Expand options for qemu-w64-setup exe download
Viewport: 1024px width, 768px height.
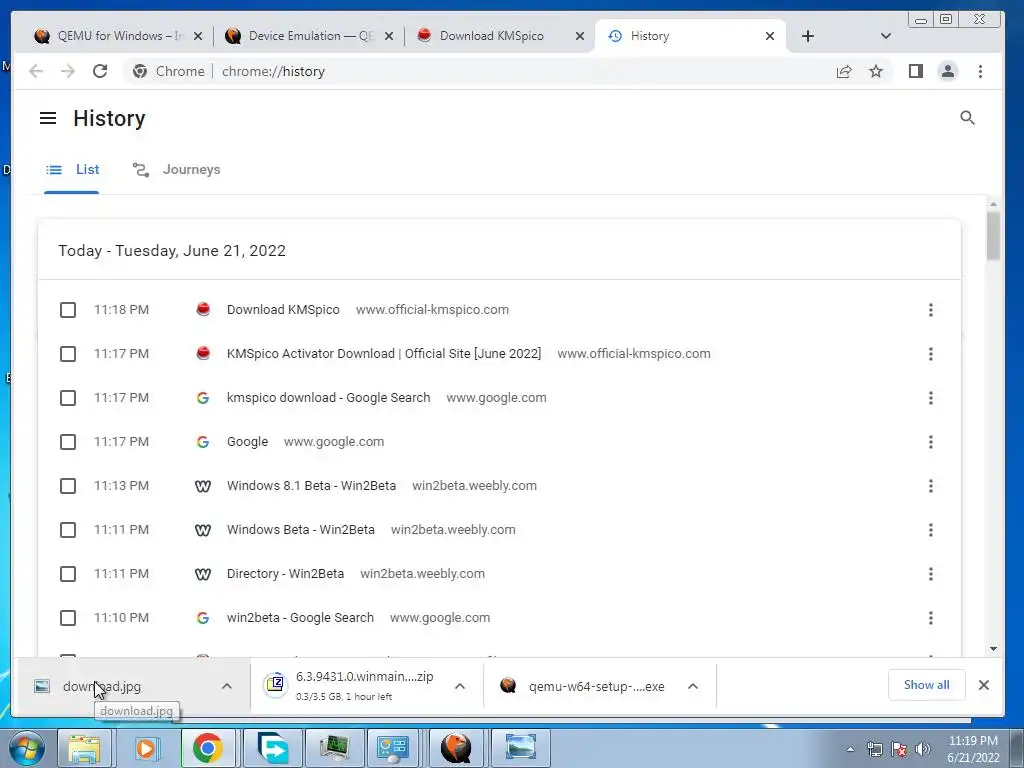click(693, 686)
